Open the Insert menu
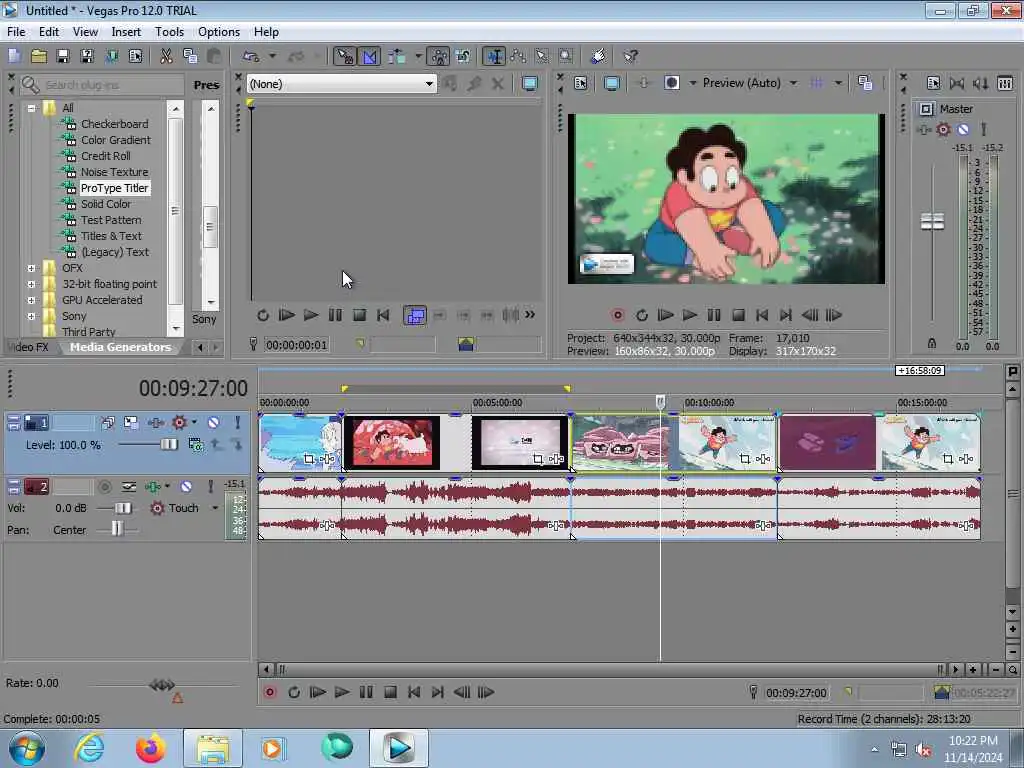Screen dimensions: 1024x768 click(126, 31)
